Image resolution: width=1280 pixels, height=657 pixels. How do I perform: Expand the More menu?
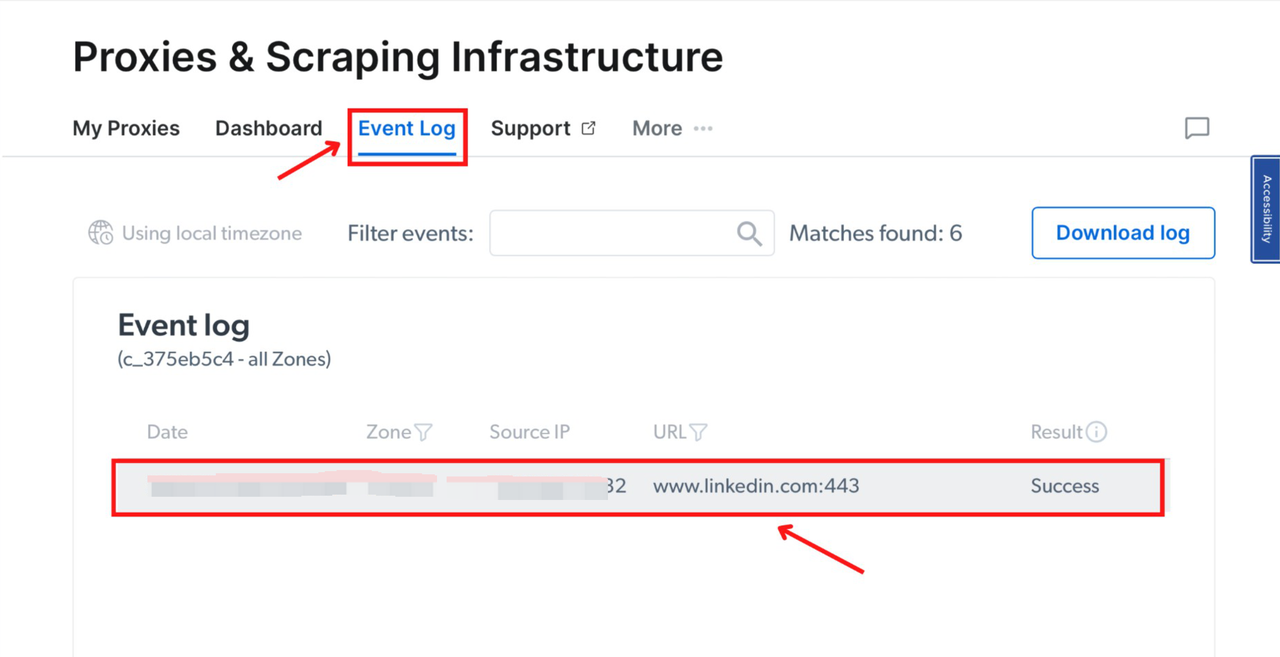click(x=672, y=128)
